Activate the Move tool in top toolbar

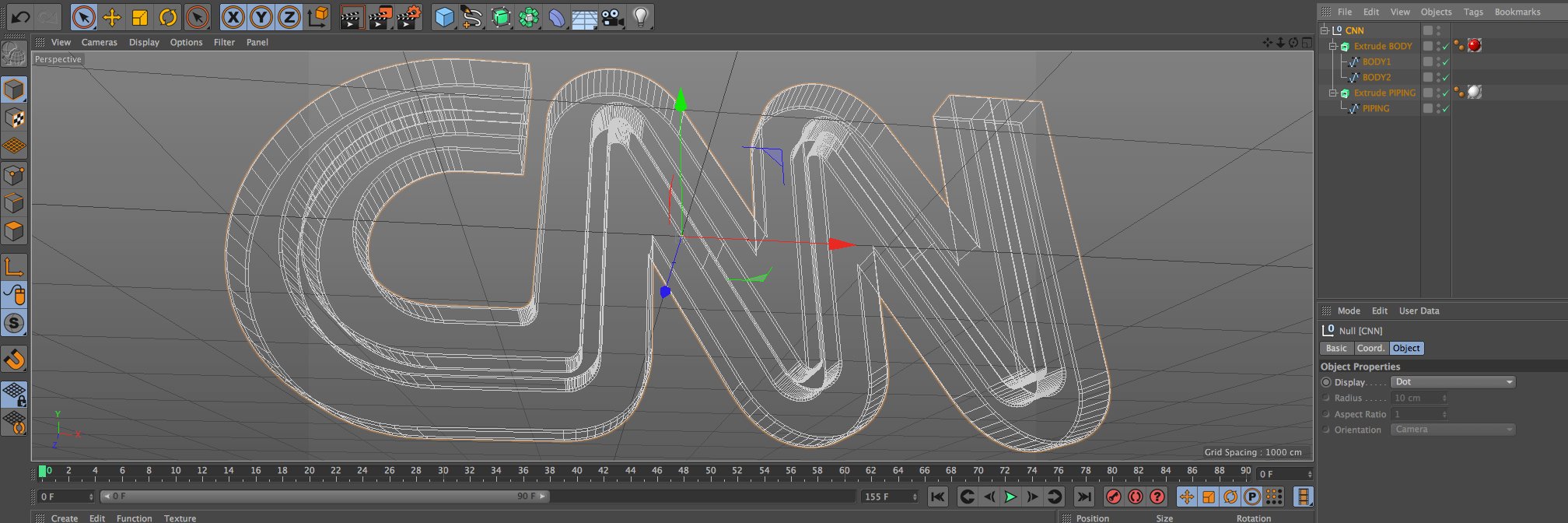pos(112,17)
